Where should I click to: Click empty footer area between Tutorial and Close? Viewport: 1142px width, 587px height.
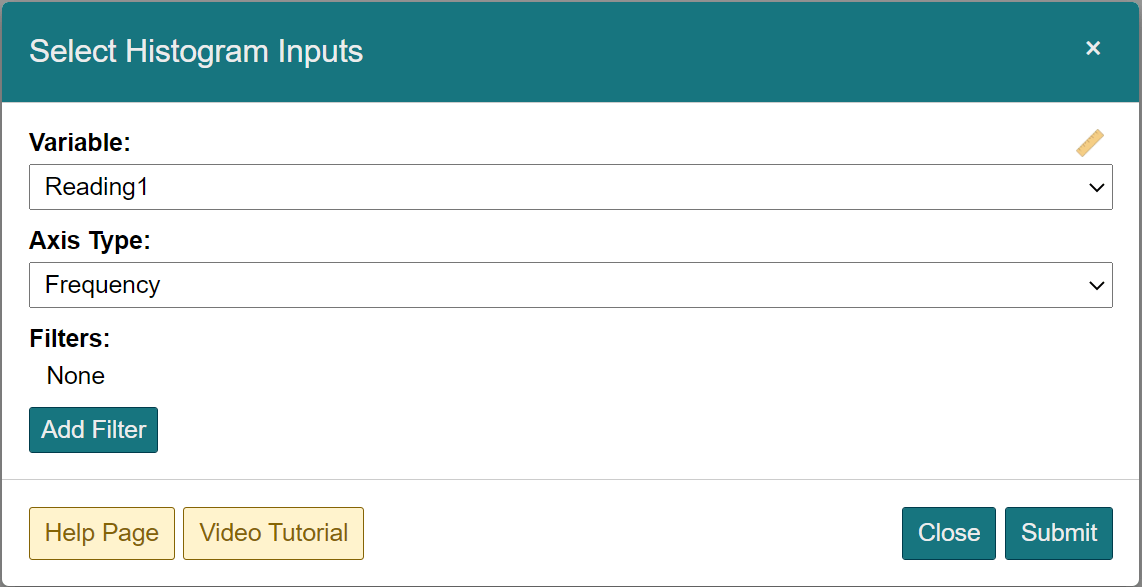630,533
